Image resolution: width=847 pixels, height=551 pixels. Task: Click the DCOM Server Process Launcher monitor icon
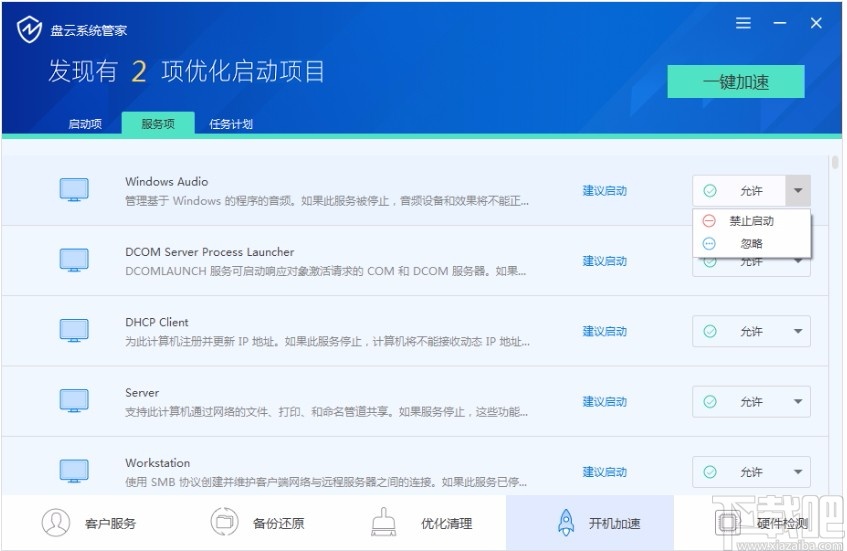(x=74, y=260)
